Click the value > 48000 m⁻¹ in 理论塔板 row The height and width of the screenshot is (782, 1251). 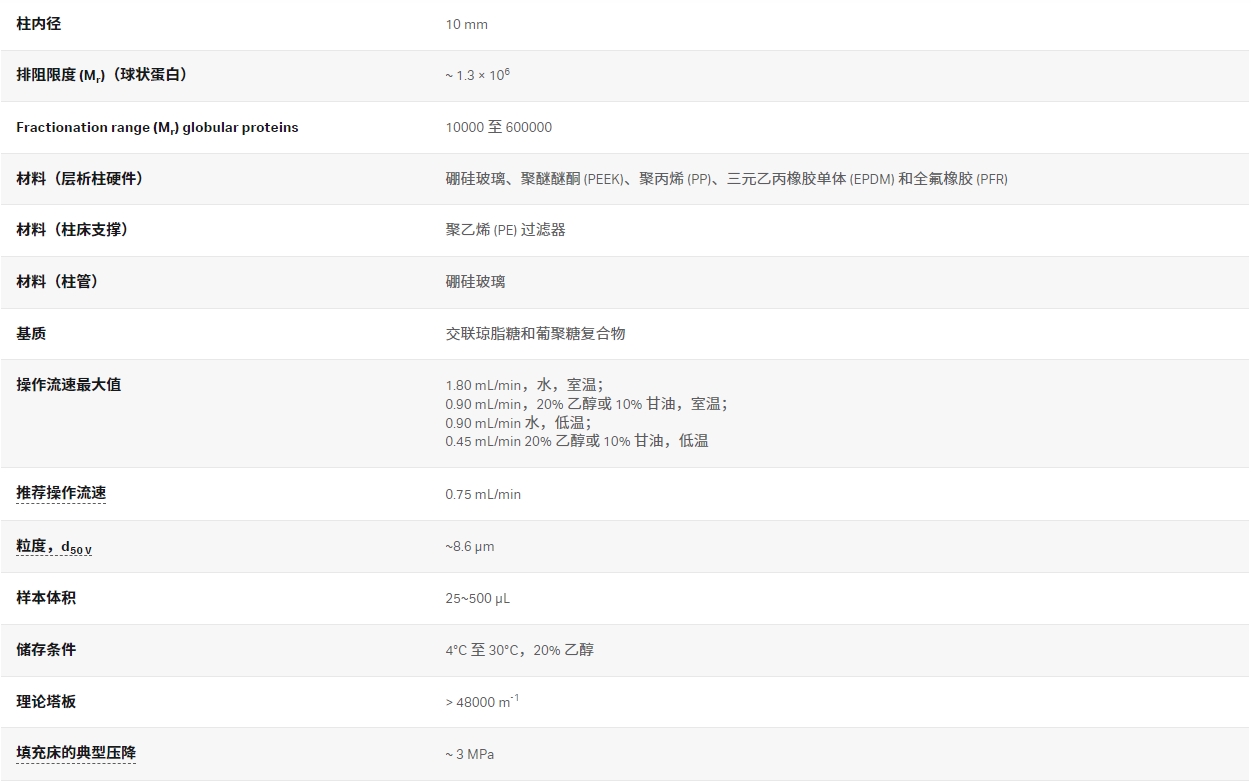[x=481, y=701]
